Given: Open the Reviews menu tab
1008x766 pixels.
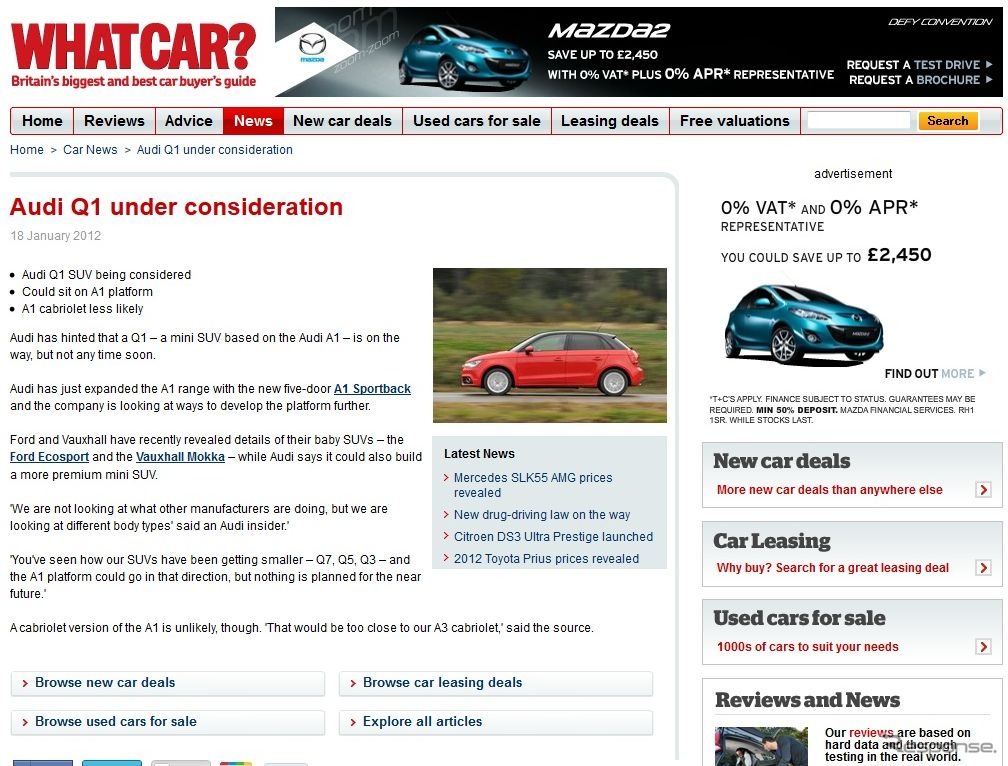Looking at the screenshot, I should click(114, 121).
